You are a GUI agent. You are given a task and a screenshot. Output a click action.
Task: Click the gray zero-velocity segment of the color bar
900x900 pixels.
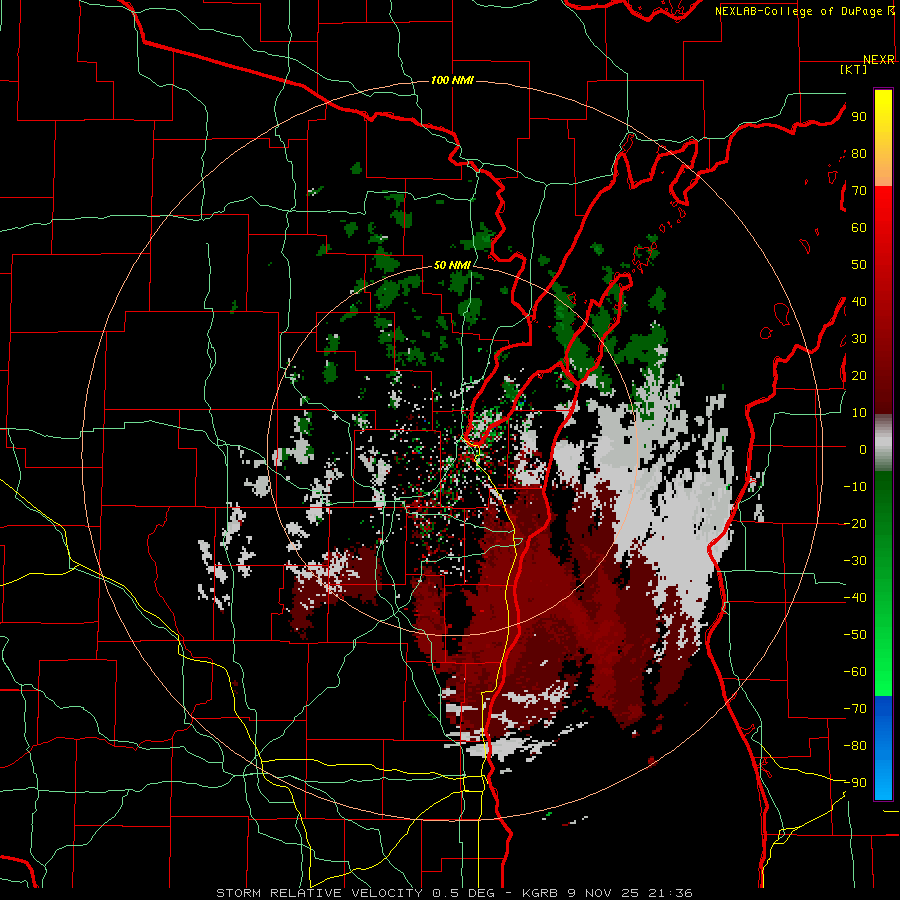pos(883,442)
